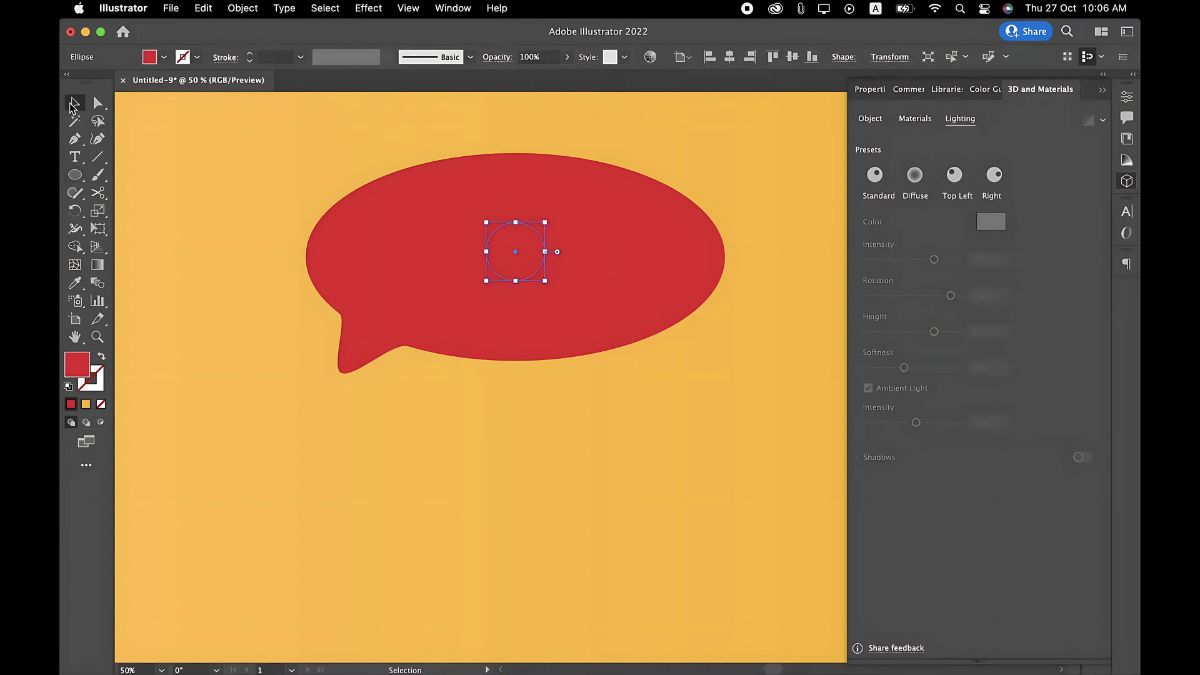Open the Object menu
Image resolution: width=1200 pixels, height=675 pixels.
(243, 8)
